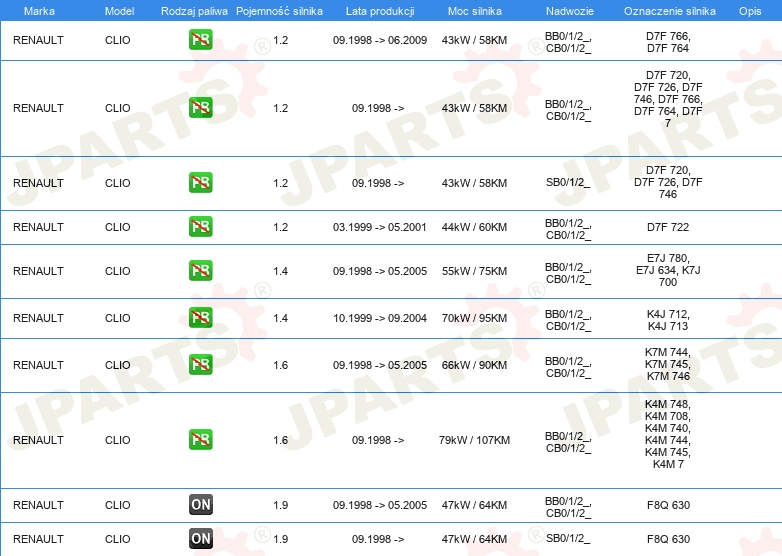Click the petrol icon in the 1.2 SB0/1/2_ row
Screen dimensions: 782x556
(x=201, y=183)
